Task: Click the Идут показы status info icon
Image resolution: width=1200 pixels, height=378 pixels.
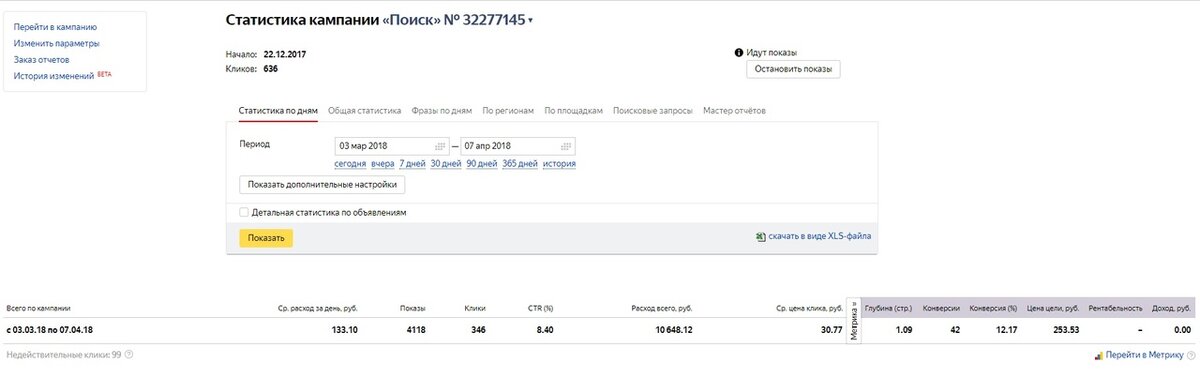Action: (739, 52)
